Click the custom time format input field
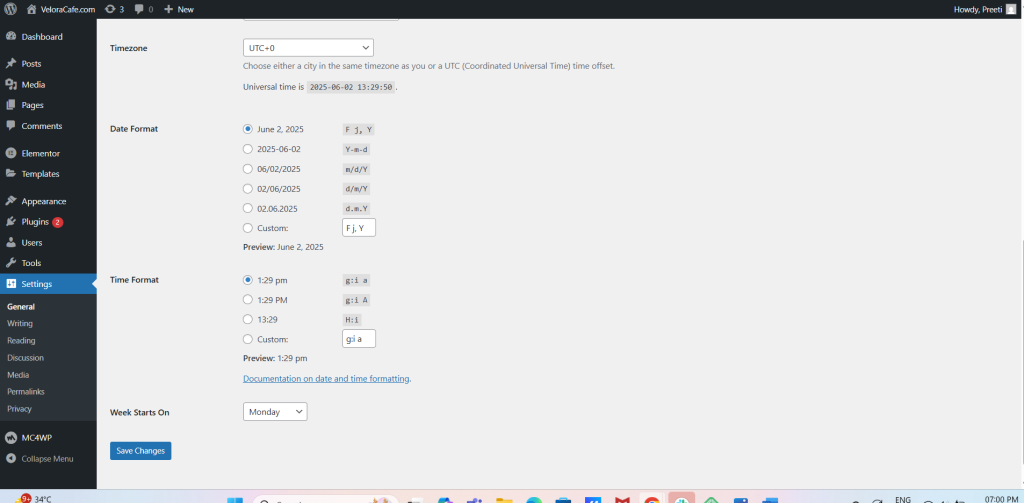This screenshot has height=503, width=1024. tap(359, 339)
